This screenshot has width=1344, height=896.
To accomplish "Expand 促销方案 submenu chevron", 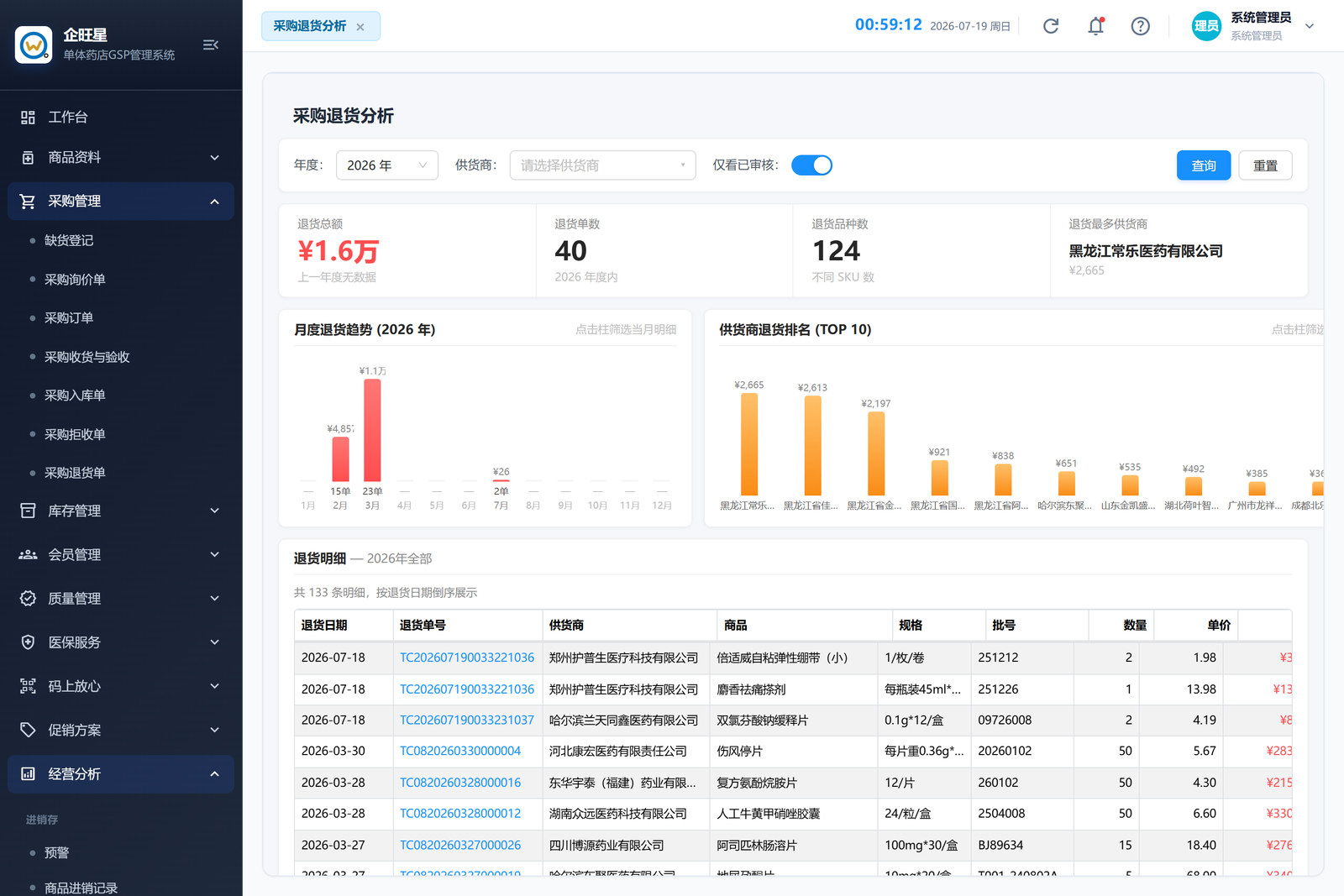I will (x=214, y=730).
